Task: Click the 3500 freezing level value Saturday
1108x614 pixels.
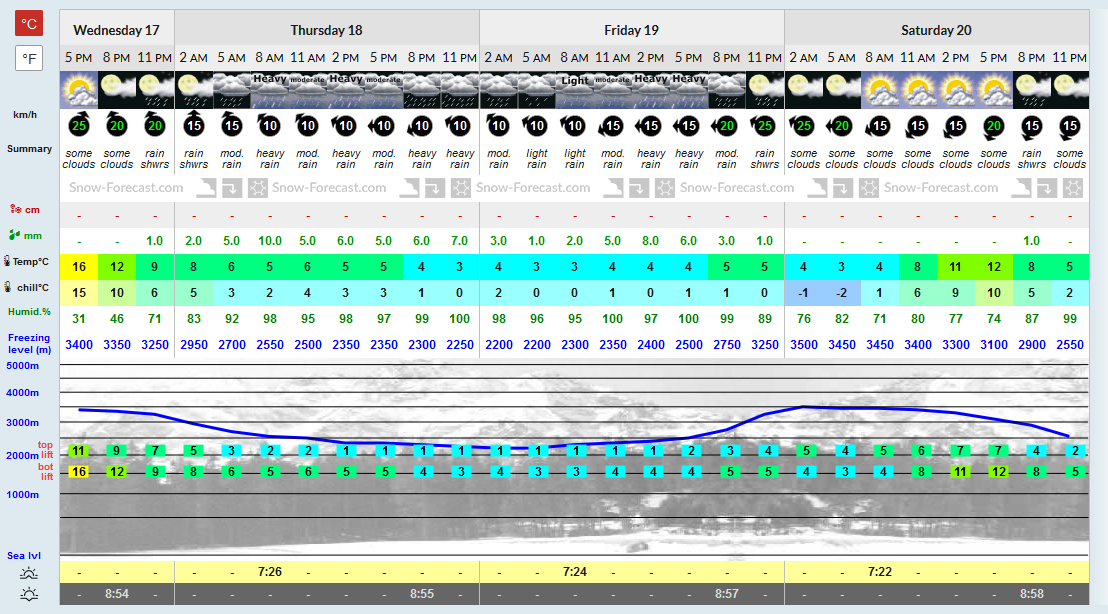Action: click(803, 345)
